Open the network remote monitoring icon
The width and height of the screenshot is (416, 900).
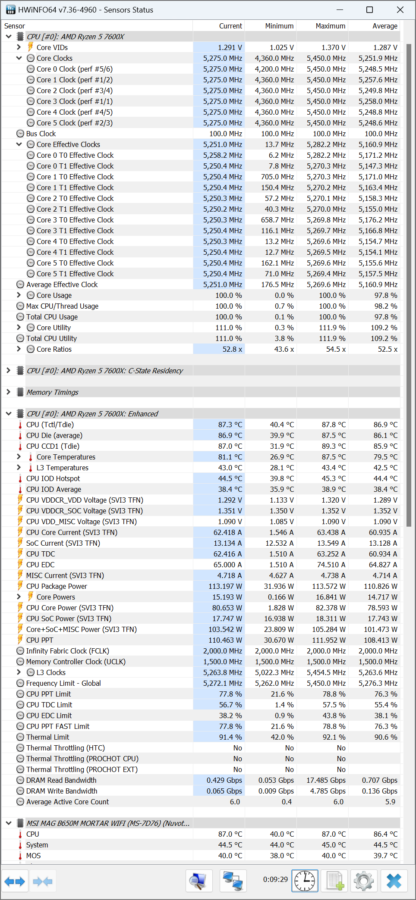click(x=233, y=880)
